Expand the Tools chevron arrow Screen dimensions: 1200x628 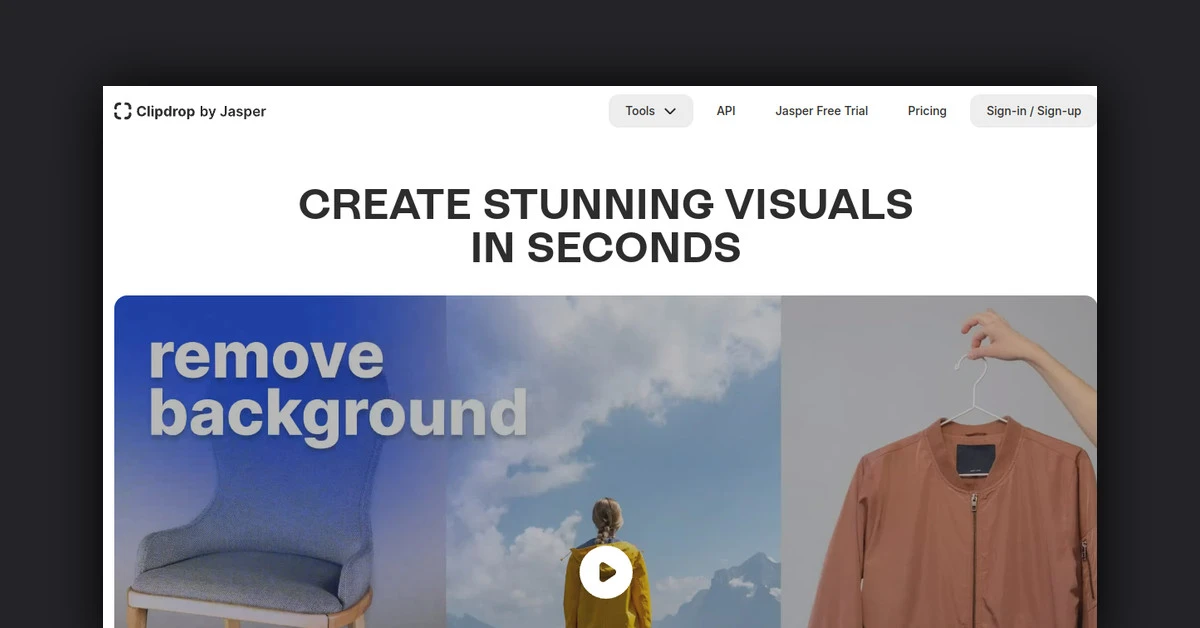(x=671, y=111)
